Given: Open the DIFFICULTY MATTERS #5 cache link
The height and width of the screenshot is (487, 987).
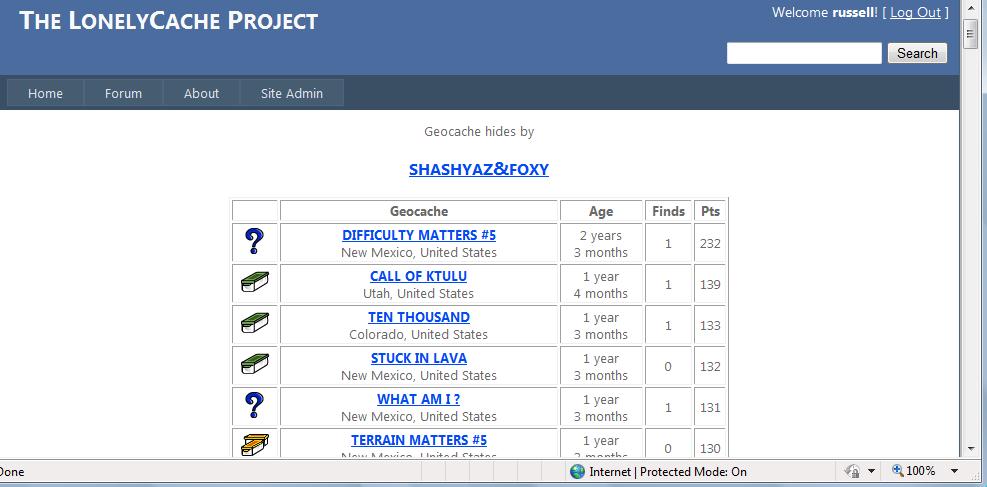Looking at the screenshot, I should tap(419, 235).
